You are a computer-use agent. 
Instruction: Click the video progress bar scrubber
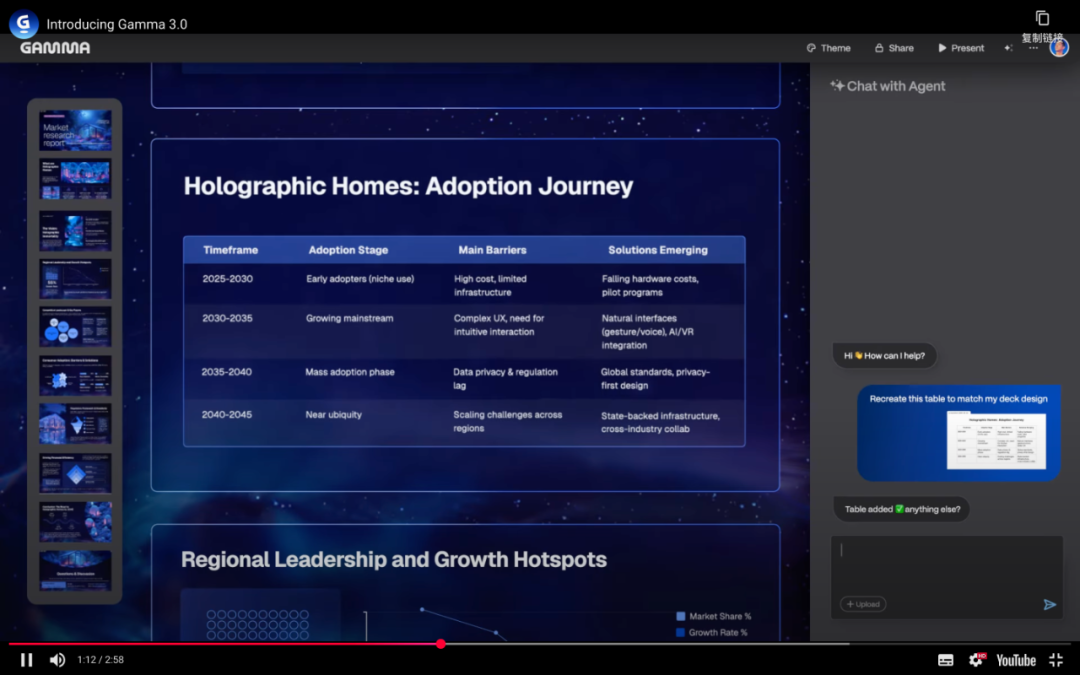tap(441, 644)
